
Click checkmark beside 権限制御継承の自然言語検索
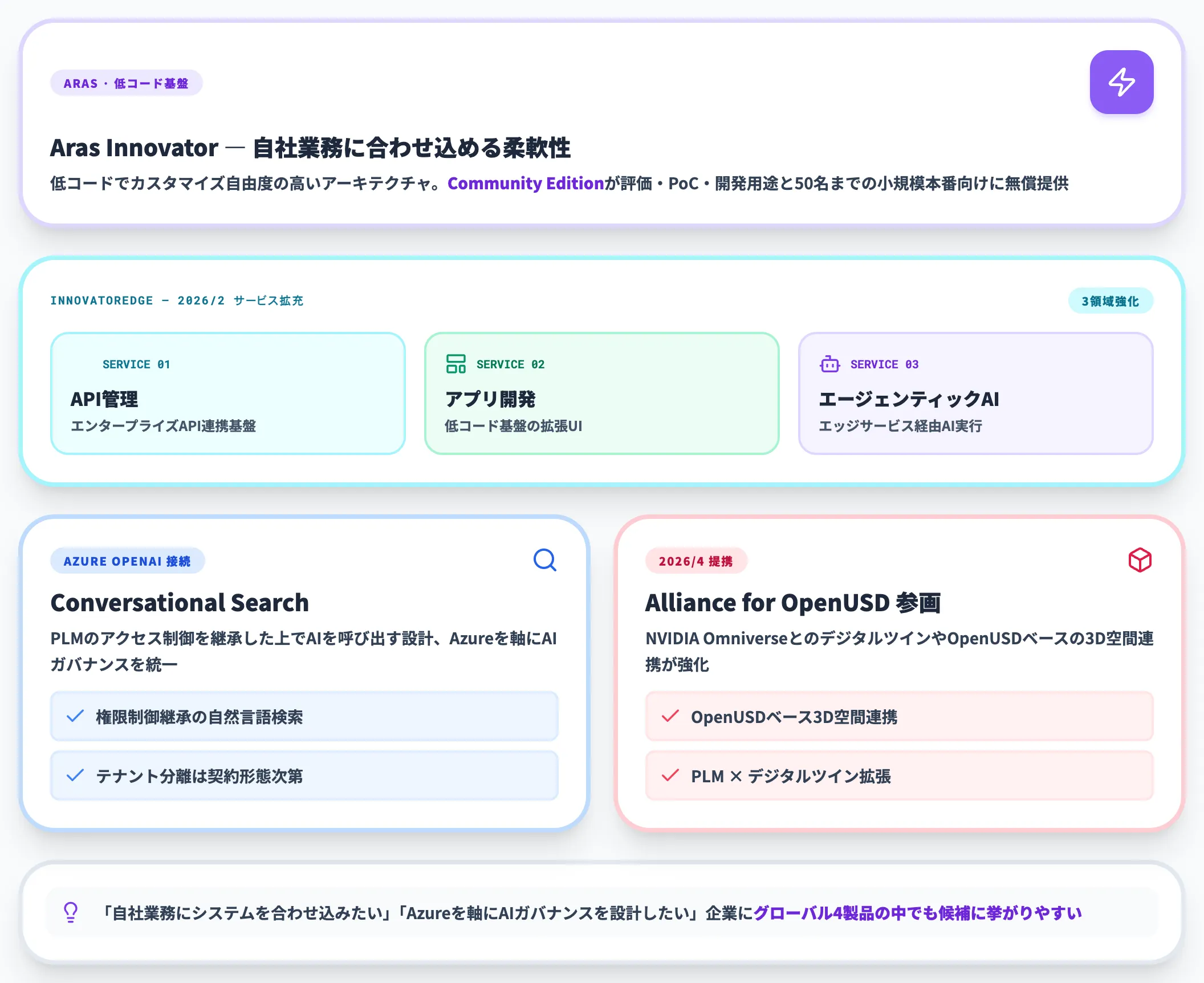pyautogui.click(x=75, y=716)
